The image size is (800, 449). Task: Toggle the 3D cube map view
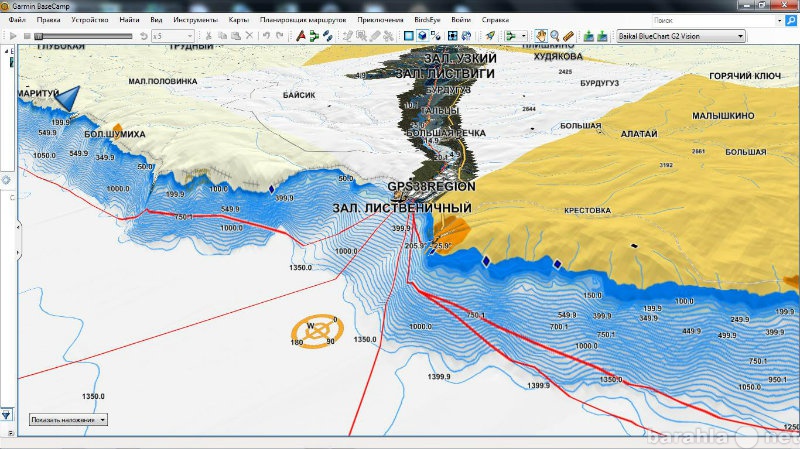coord(422,36)
